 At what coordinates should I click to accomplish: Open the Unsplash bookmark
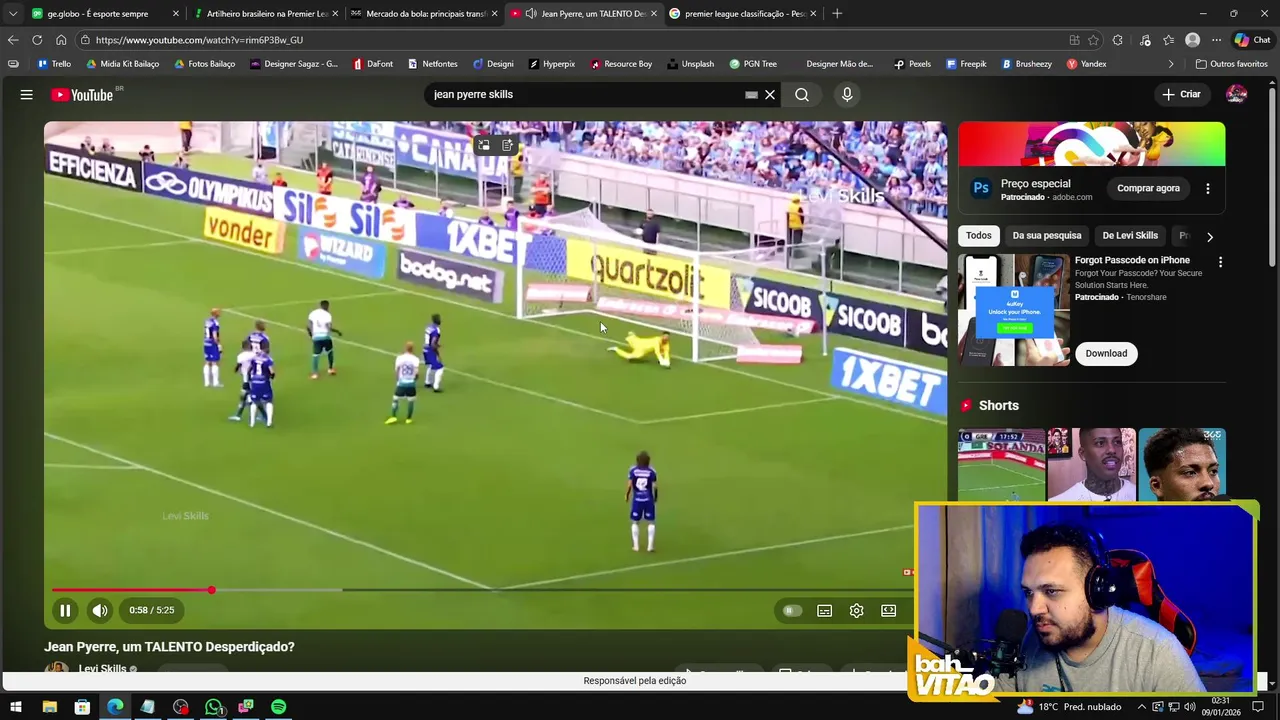[x=689, y=64]
